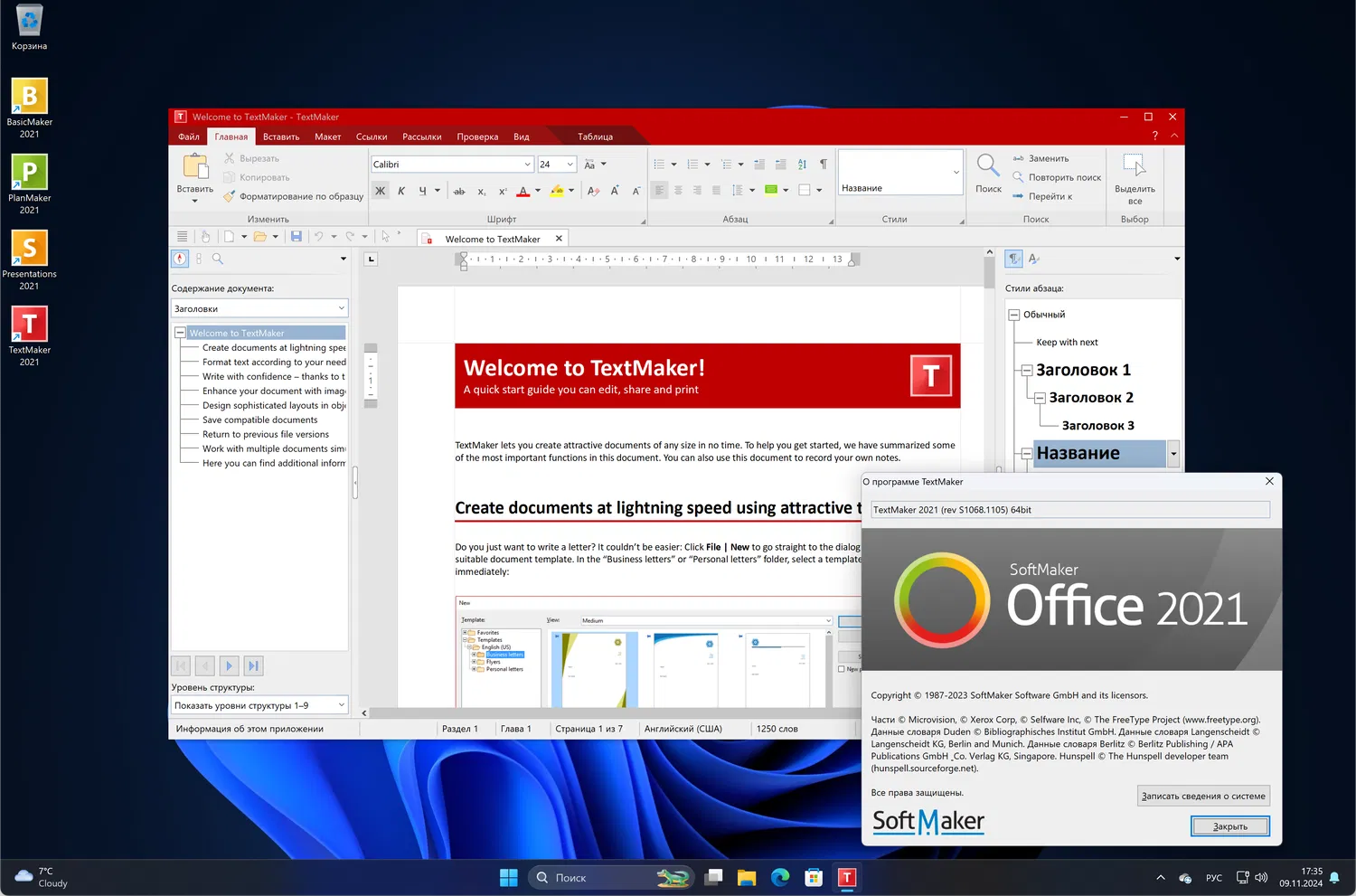1356x896 pixels.
Task: Switch to the Вставить ribbon tab
Action: tap(281, 137)
